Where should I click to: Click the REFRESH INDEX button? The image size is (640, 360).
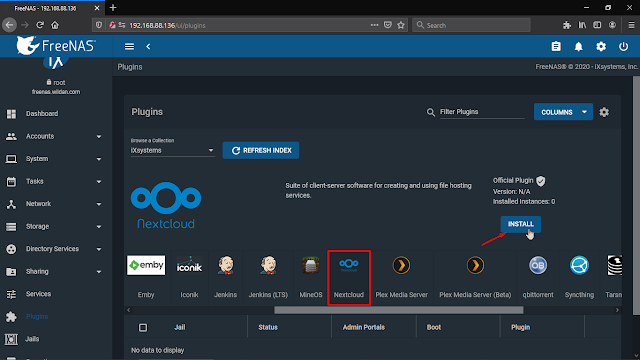(261, 150)
